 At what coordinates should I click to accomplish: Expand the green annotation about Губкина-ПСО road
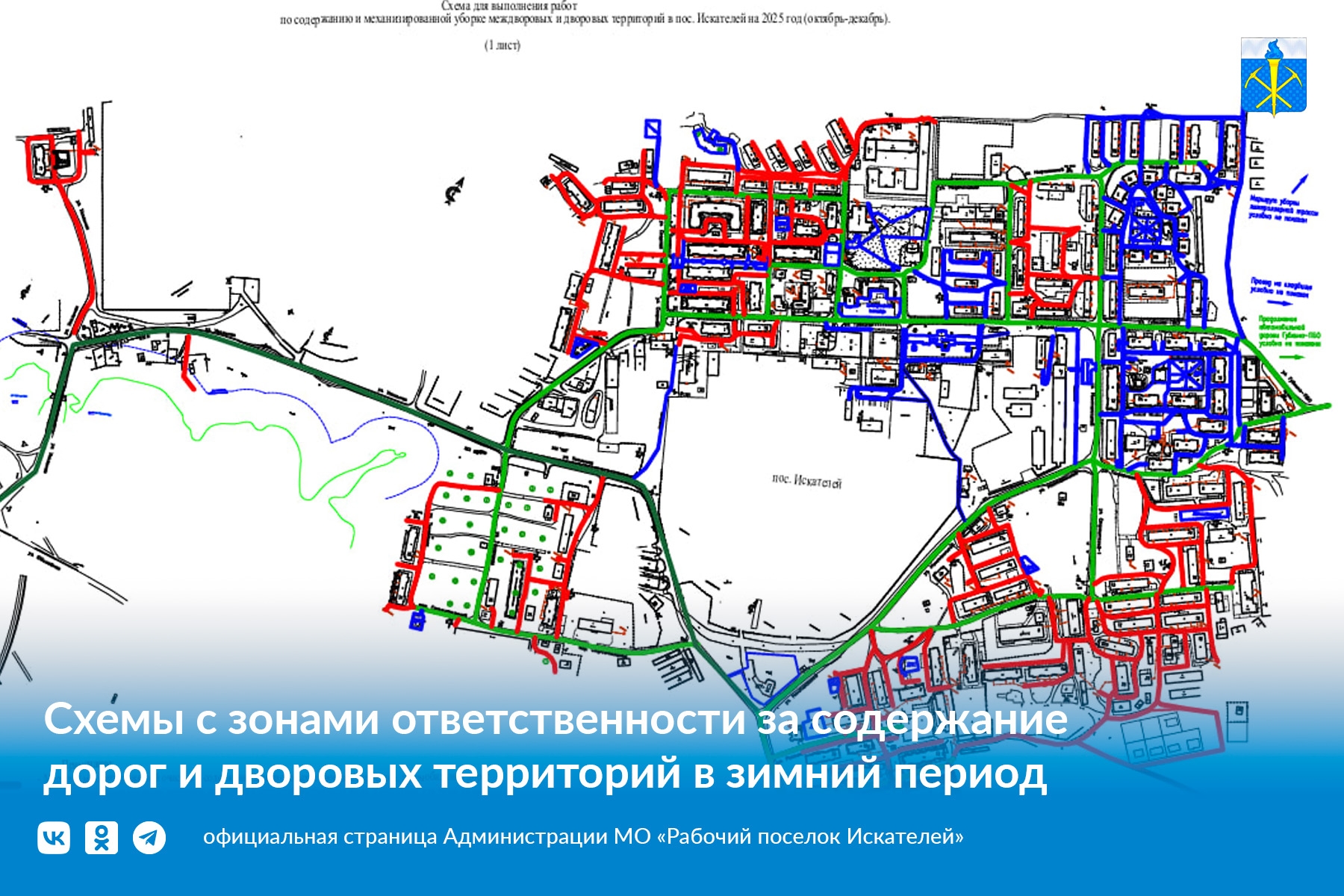pos(1289,331)
